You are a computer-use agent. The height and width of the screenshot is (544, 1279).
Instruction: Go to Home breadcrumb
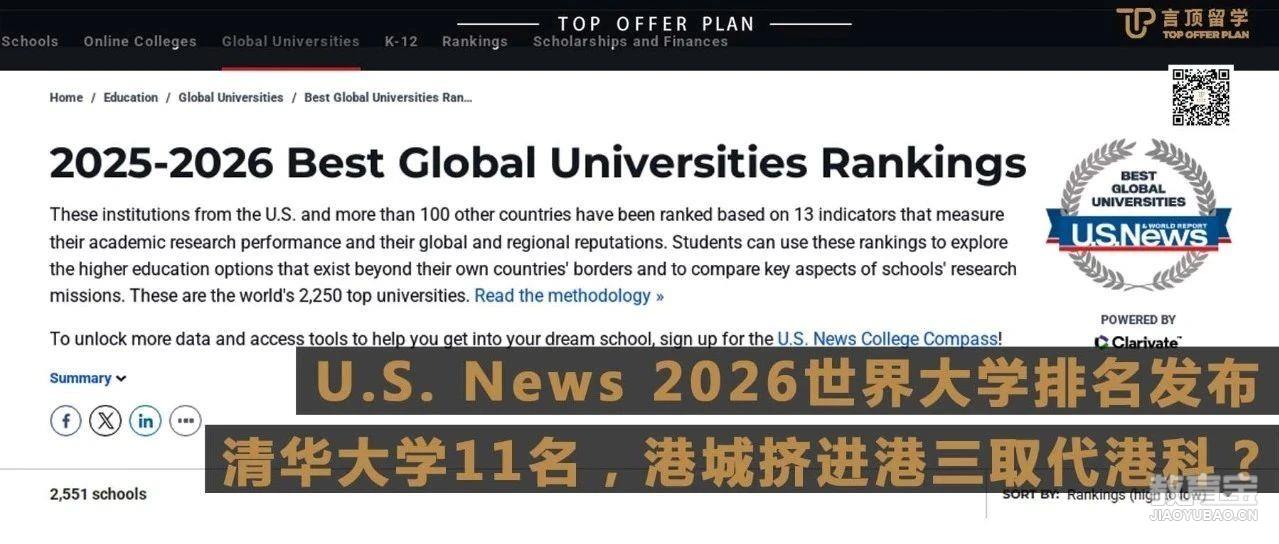(x=66, y=97)
